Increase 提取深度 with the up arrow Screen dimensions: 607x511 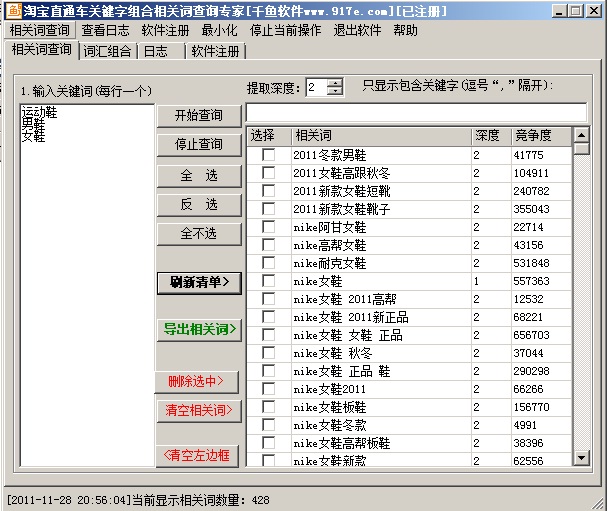pos(334,82)
